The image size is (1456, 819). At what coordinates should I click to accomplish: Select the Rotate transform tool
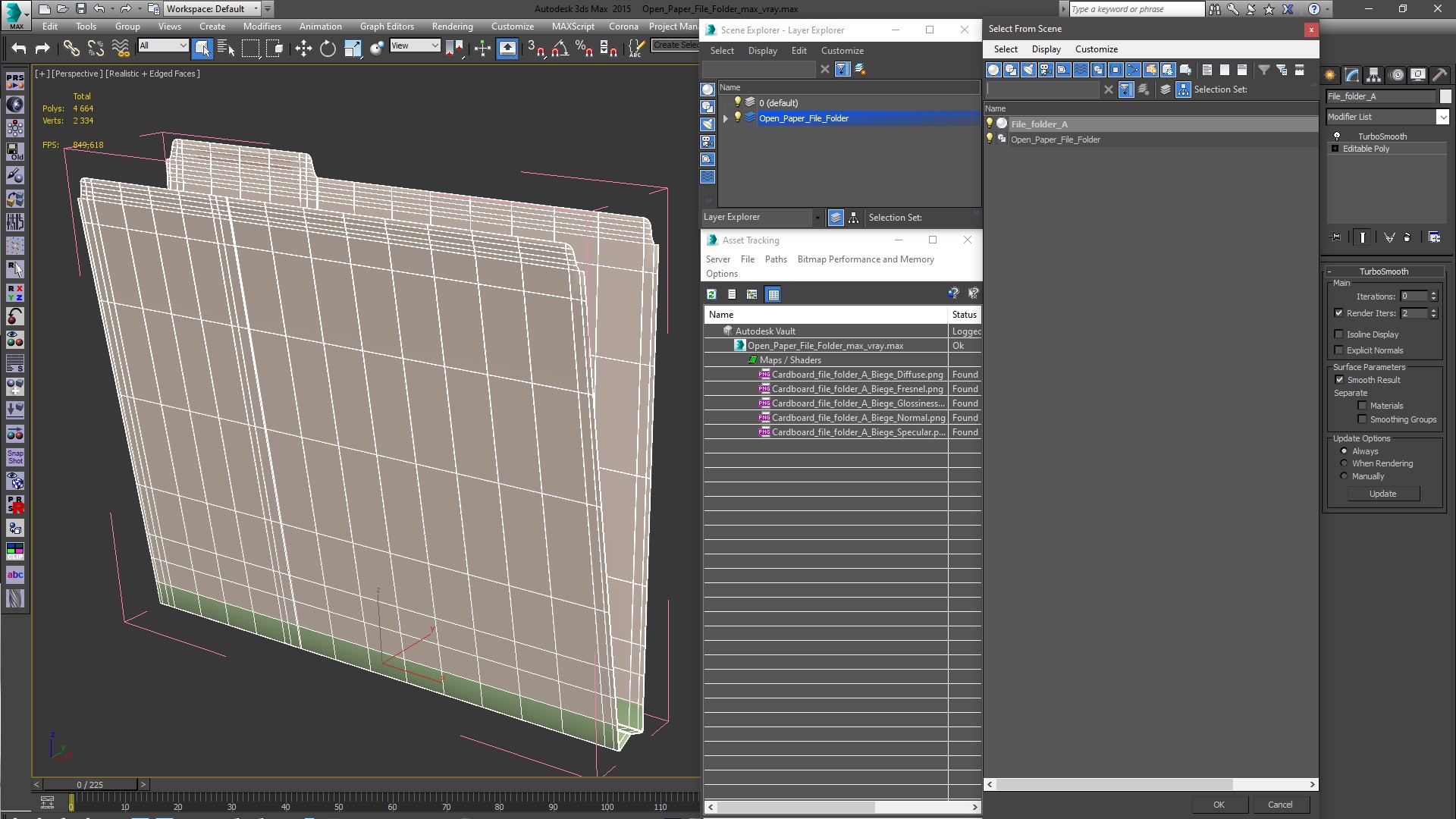point(328,49)
